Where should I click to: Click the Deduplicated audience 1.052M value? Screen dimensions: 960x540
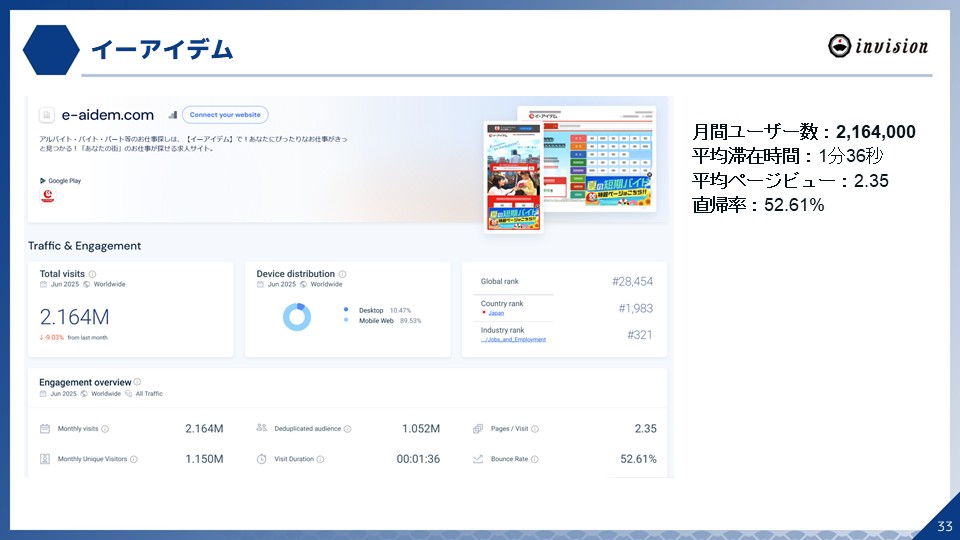pyautogui.click(x=421, y=429)
